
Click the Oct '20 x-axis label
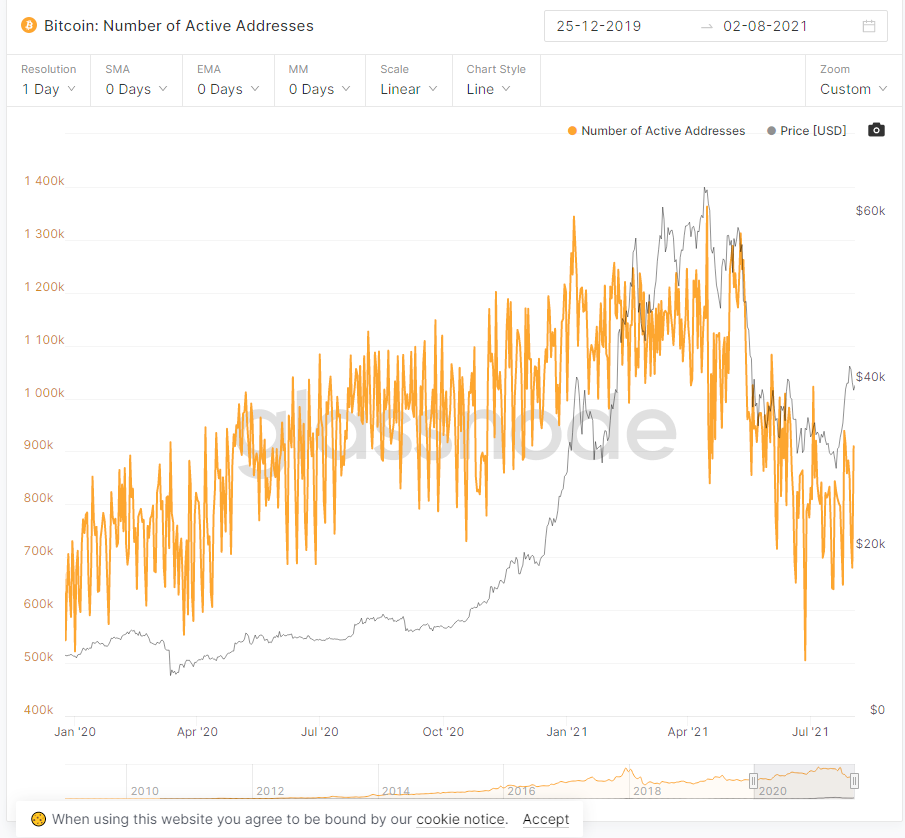443,732
